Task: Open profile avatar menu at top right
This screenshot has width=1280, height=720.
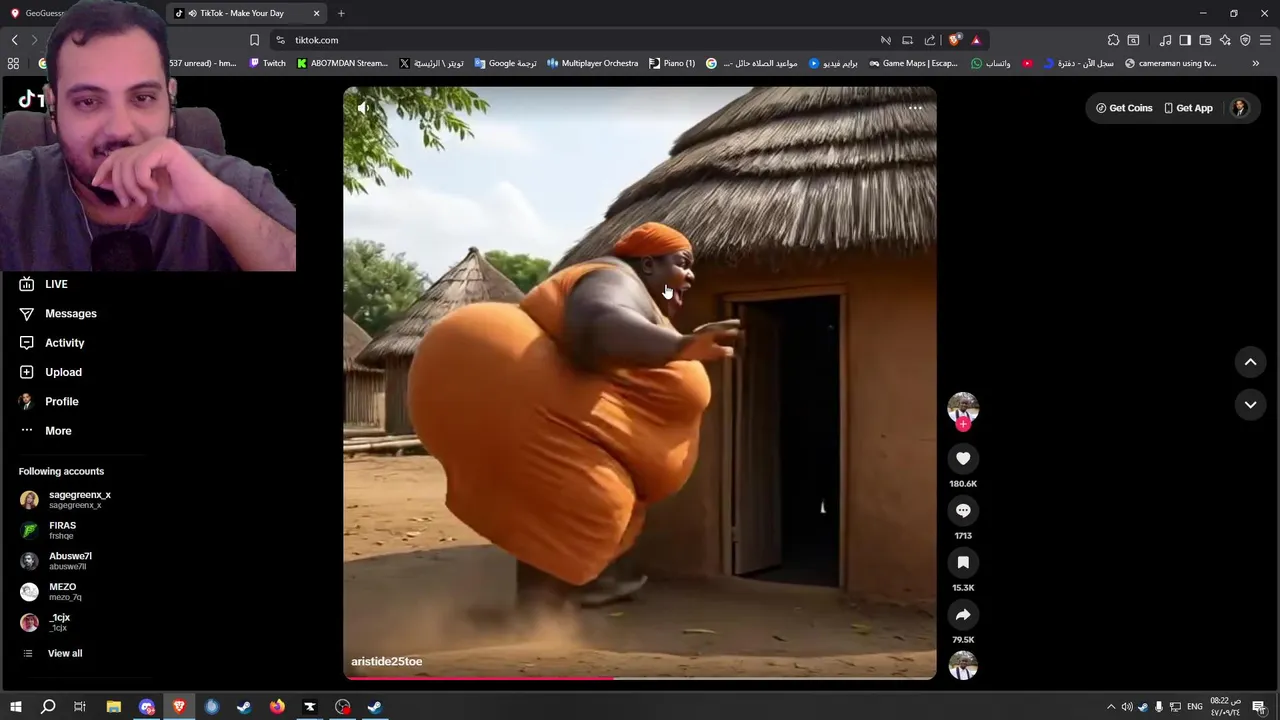Action: coord(1240,108)
